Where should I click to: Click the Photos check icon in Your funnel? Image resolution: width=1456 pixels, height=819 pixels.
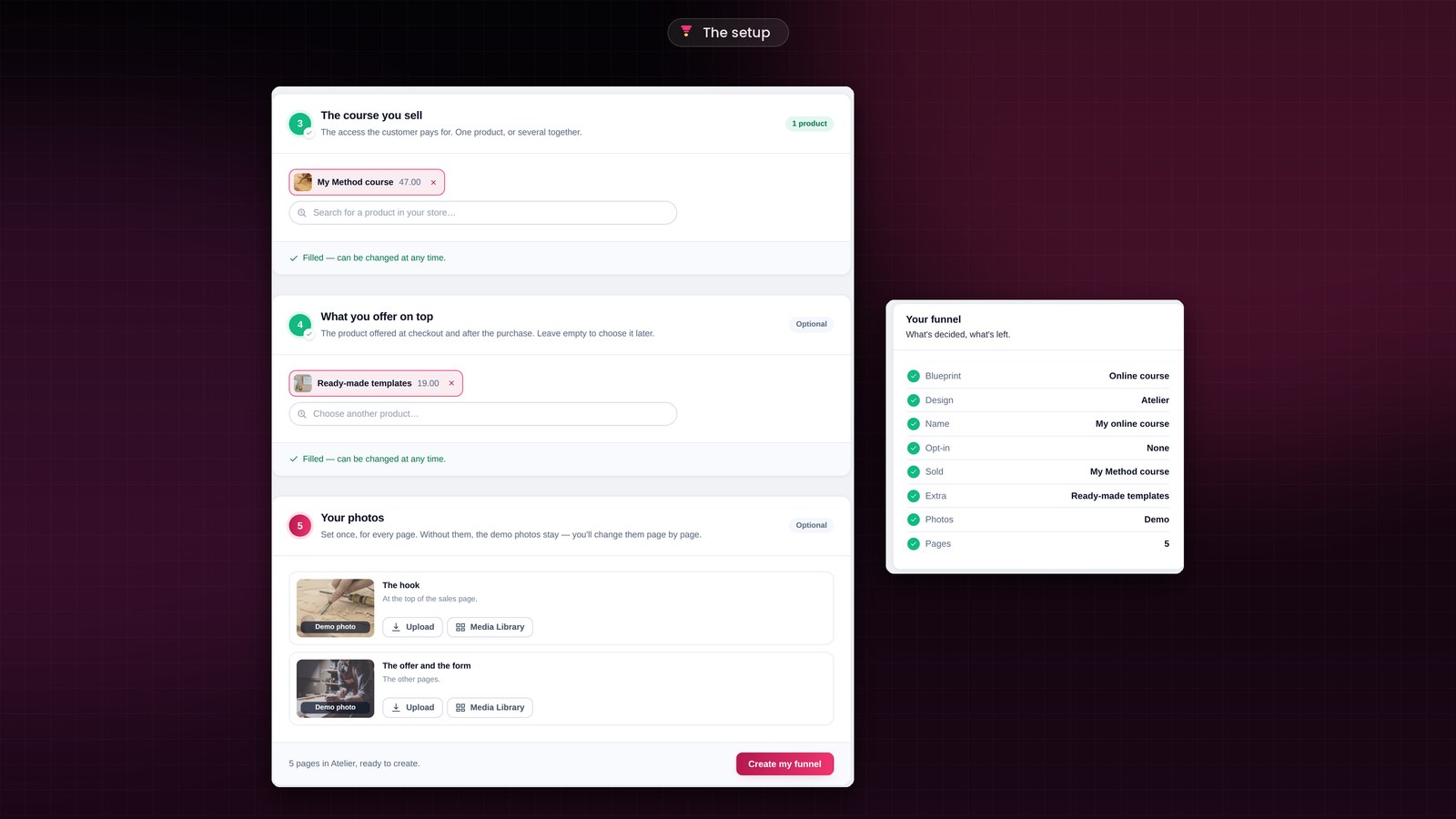(x=914, y=520)
